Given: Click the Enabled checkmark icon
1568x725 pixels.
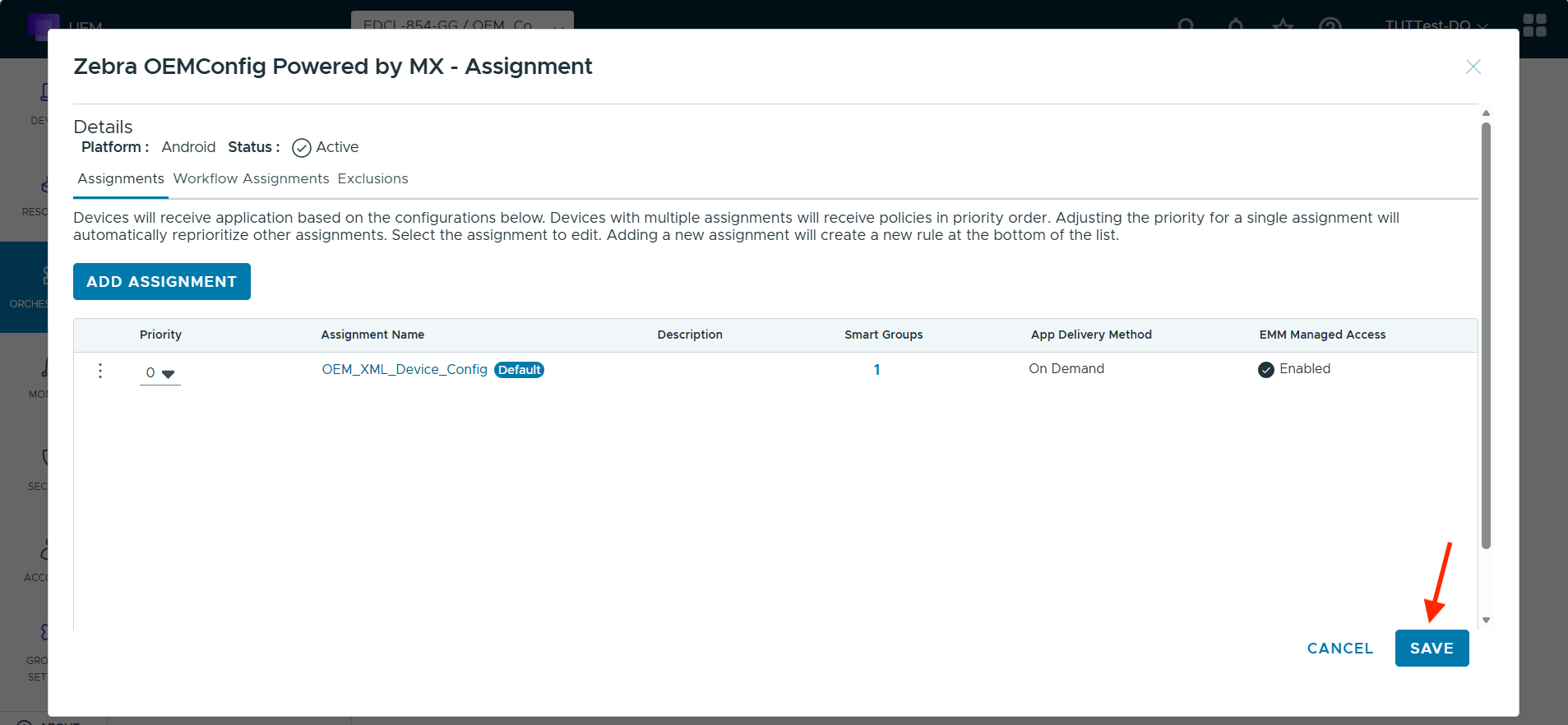Looking at the screenshot, I should click(x=1266, y=370).
